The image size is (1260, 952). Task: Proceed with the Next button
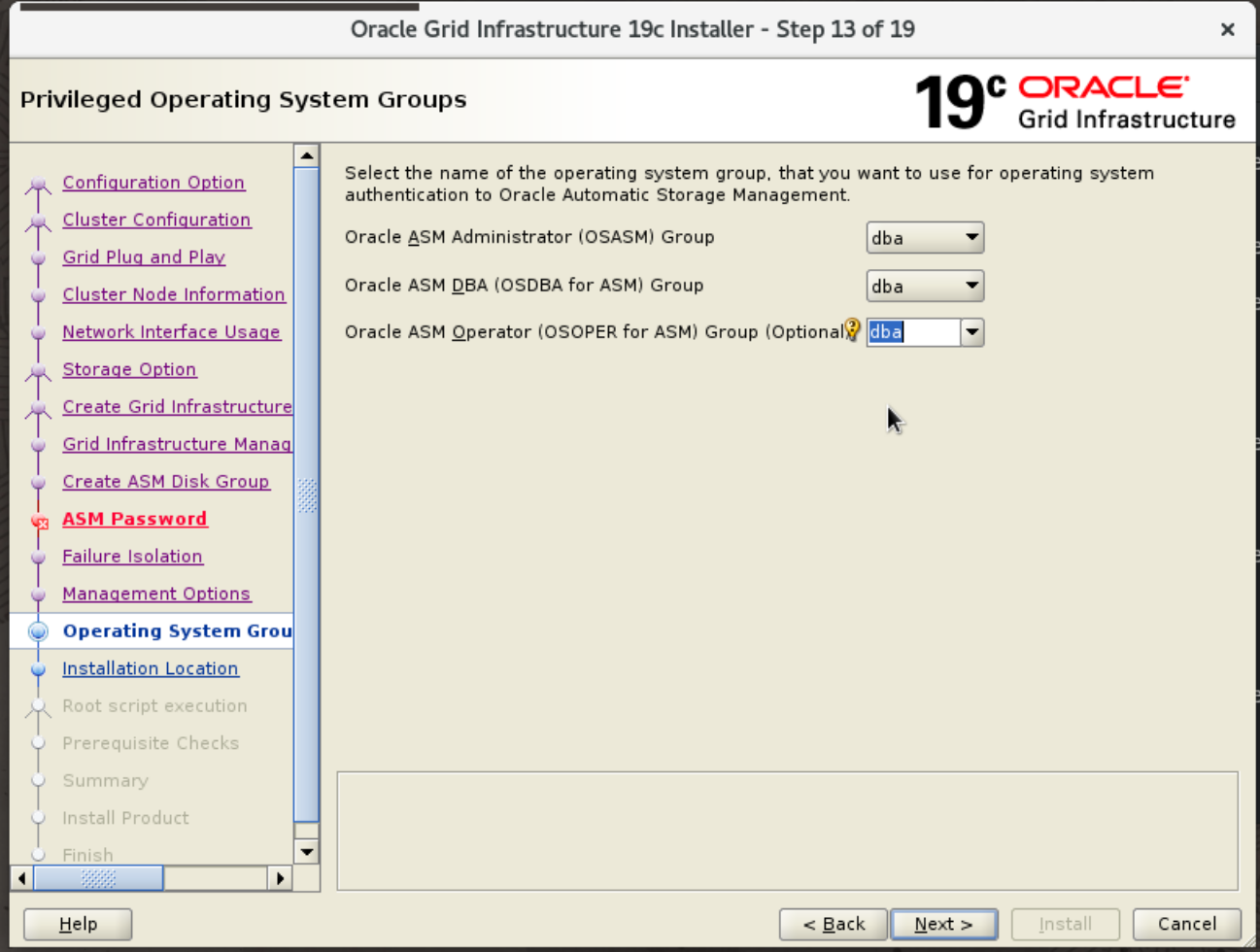tap(944, 924)
